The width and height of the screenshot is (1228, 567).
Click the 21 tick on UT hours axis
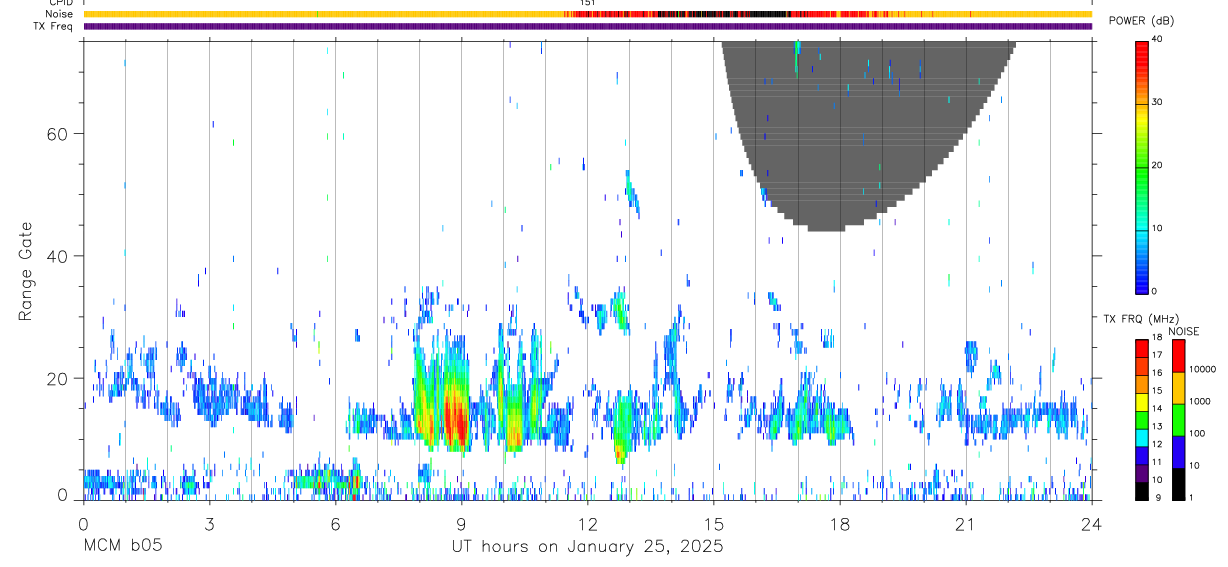point(965,523)
